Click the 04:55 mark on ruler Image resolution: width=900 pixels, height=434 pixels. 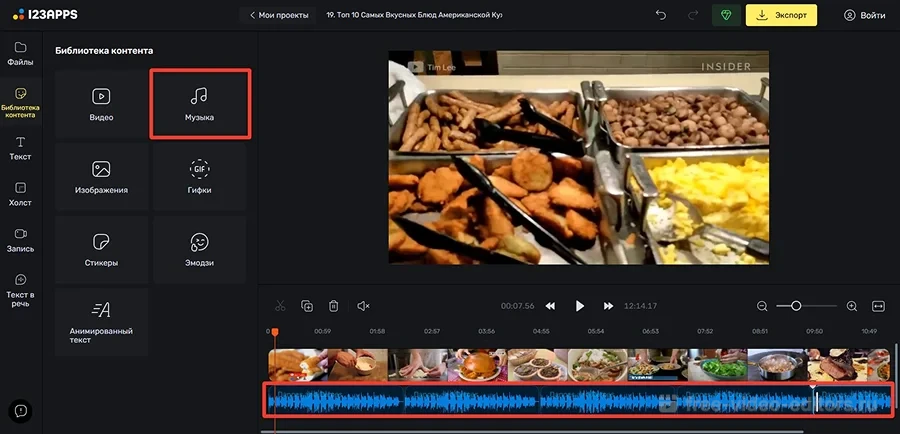(541, 331)
